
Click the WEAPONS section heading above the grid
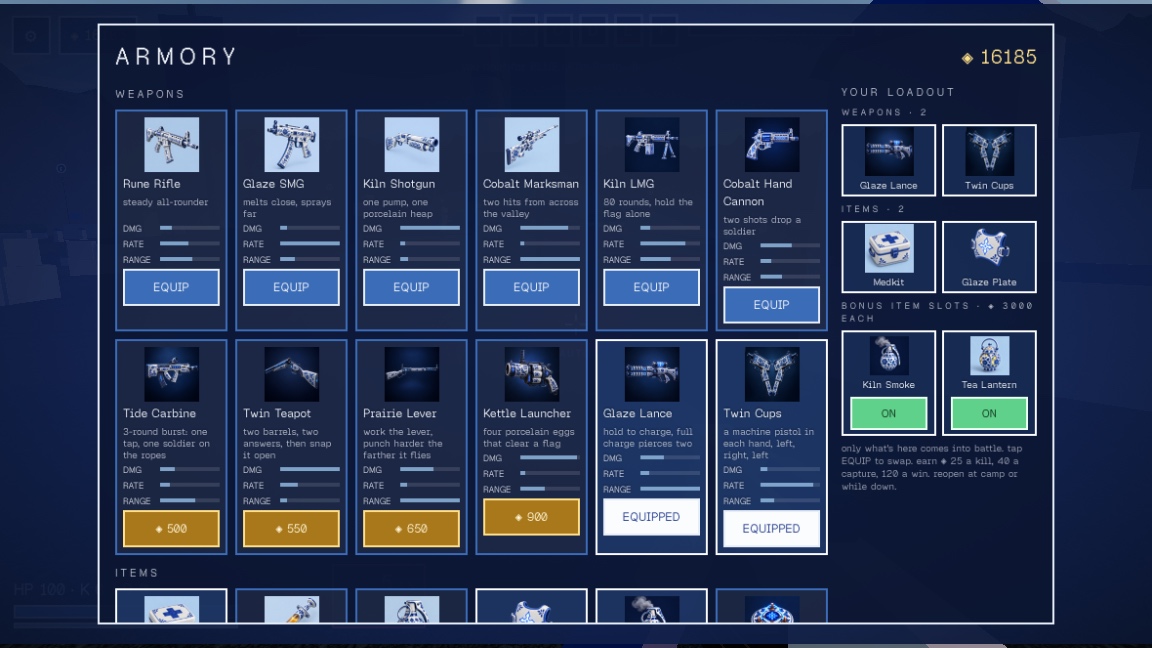[x=150, y=94]
